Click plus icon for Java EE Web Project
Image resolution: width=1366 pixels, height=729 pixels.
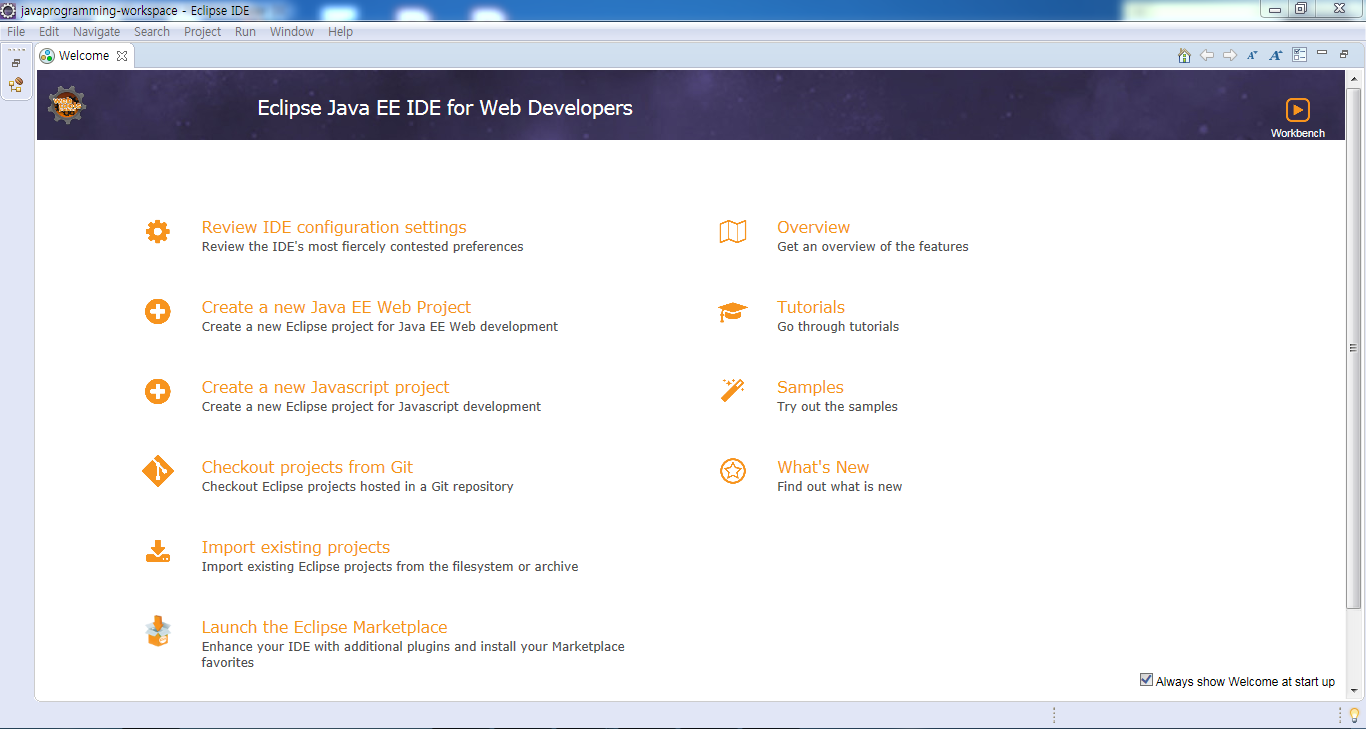(157, 312)
